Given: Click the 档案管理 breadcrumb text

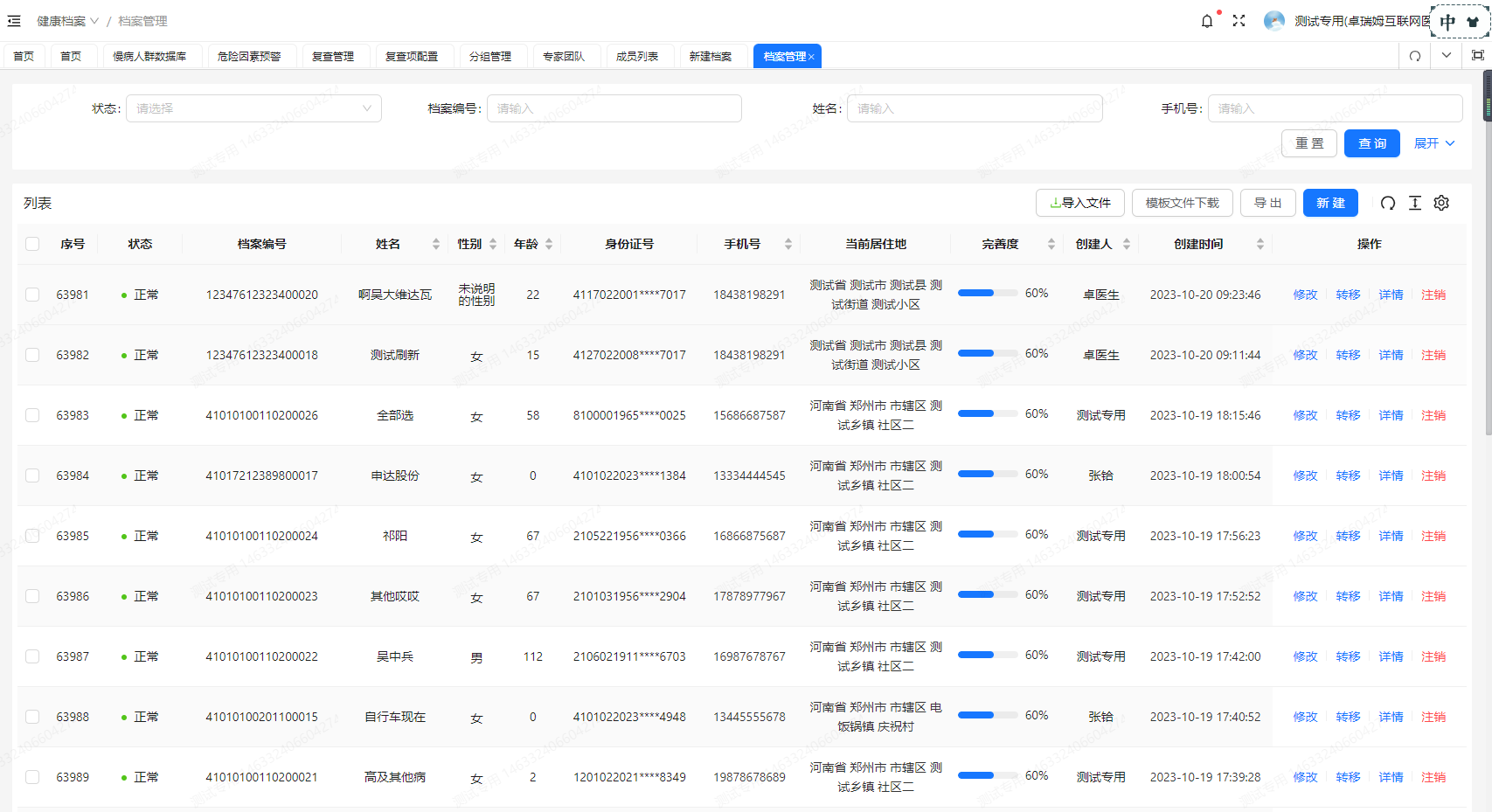Looking at the screenshot, I should pos(142,21).
